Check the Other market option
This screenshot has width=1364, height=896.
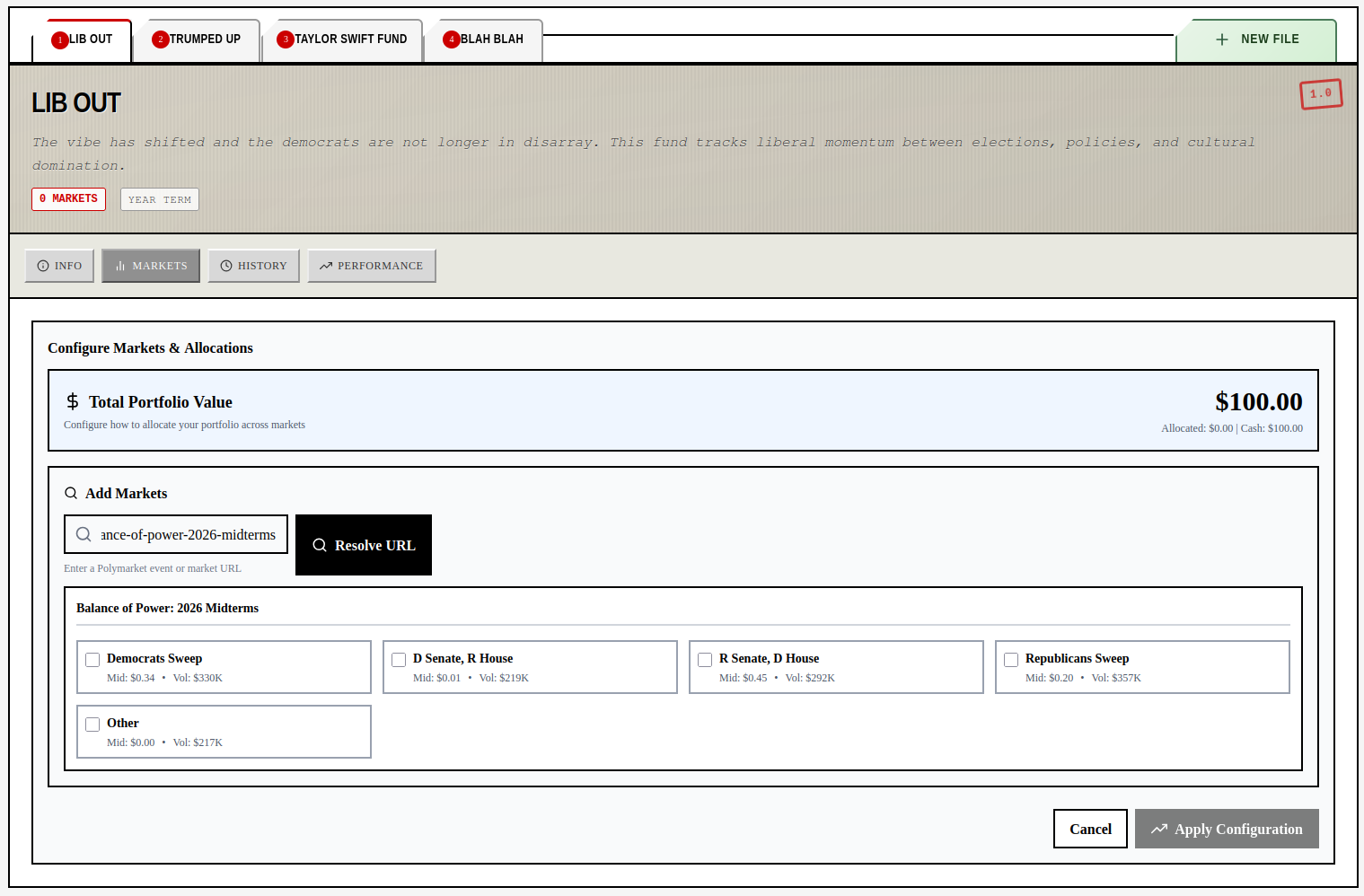[x=92, y=724]
